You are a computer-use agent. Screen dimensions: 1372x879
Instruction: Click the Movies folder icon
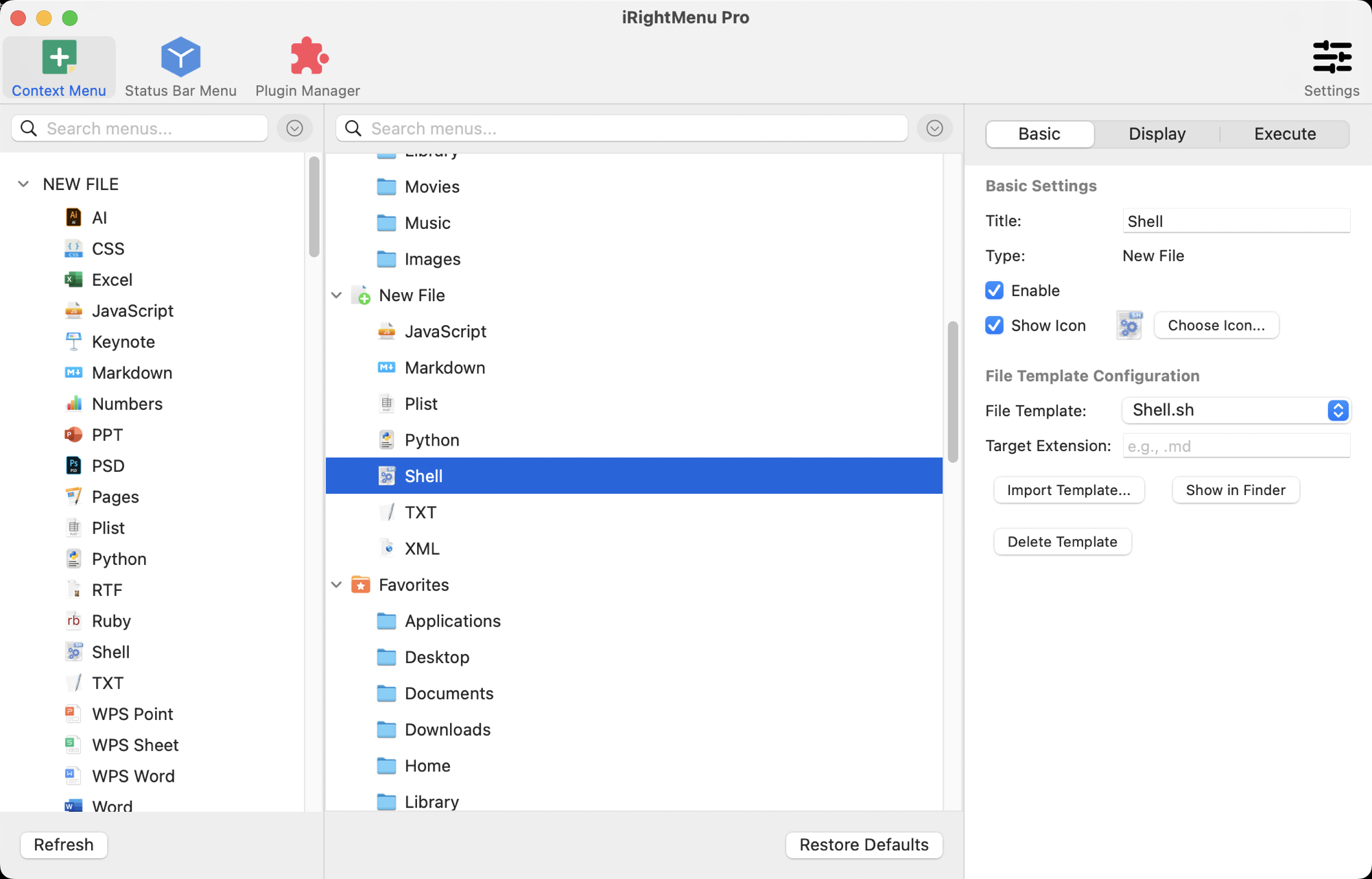coord(387,186)
